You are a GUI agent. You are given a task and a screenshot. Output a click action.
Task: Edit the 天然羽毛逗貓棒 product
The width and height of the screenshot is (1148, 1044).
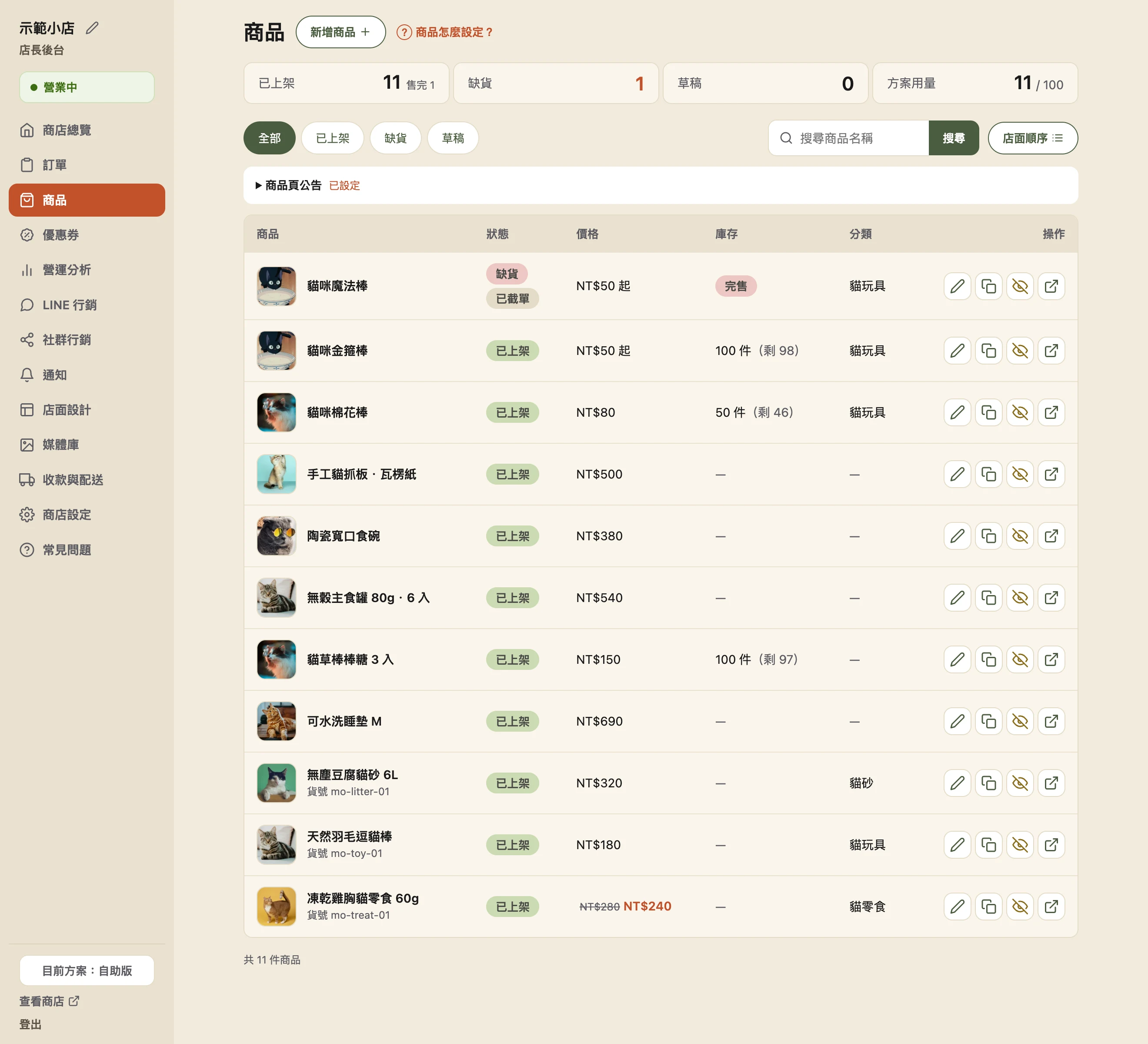pos(957,845)
